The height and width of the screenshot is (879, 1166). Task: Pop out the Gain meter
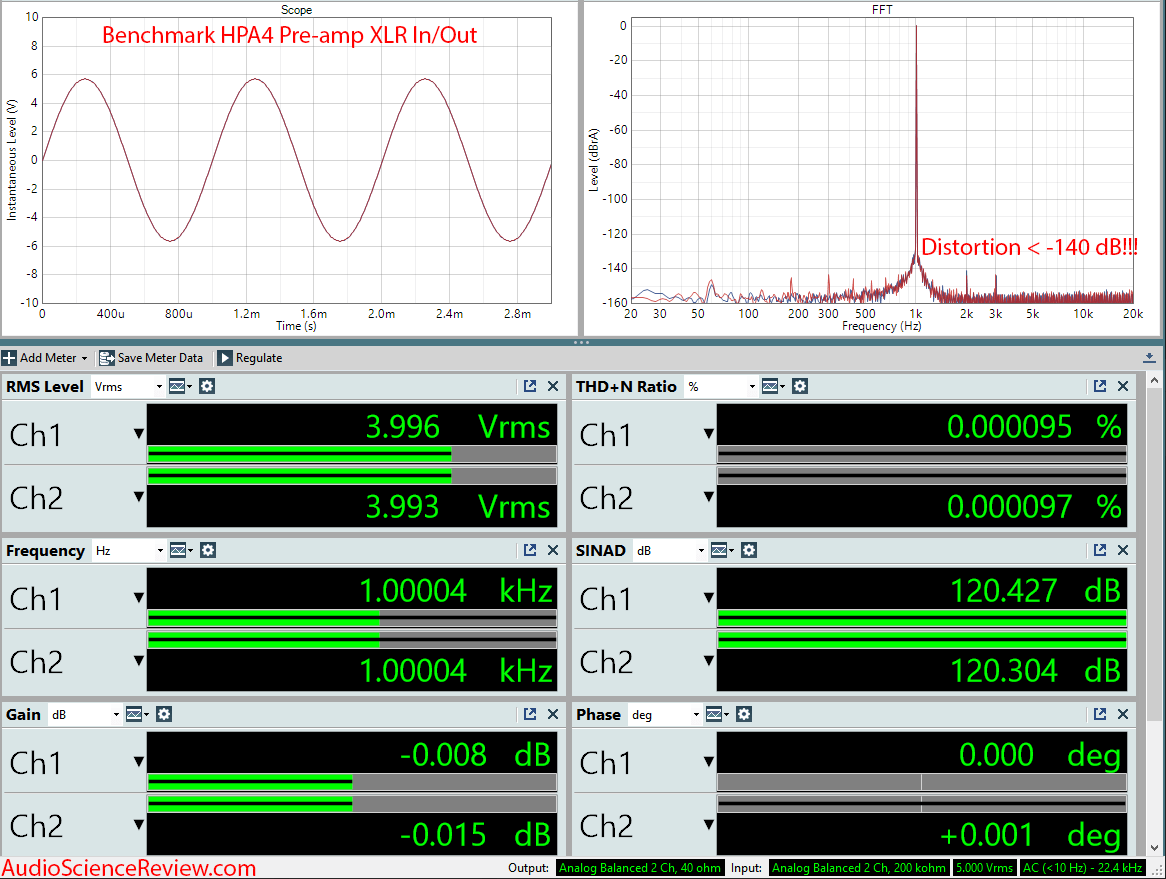pos(529,714)
